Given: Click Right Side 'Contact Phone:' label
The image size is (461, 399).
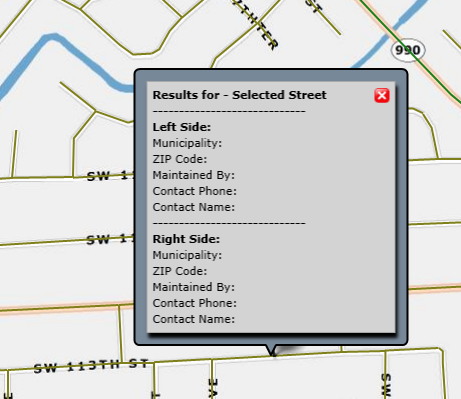Looking at the screenshot, I should 195,303.
